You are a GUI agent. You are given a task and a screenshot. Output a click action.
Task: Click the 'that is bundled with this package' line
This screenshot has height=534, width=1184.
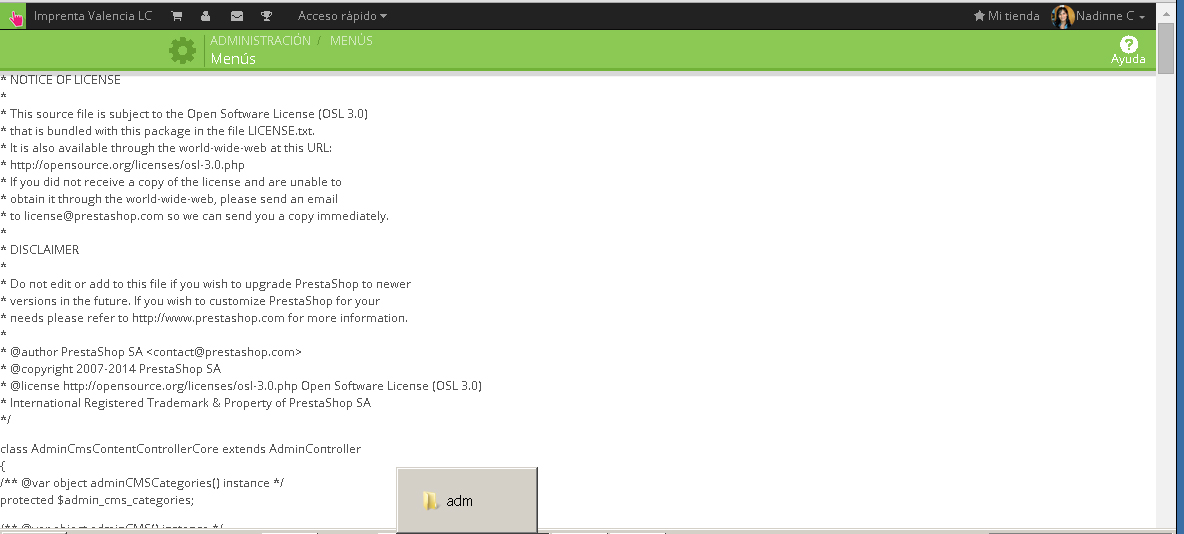point(158,131)
